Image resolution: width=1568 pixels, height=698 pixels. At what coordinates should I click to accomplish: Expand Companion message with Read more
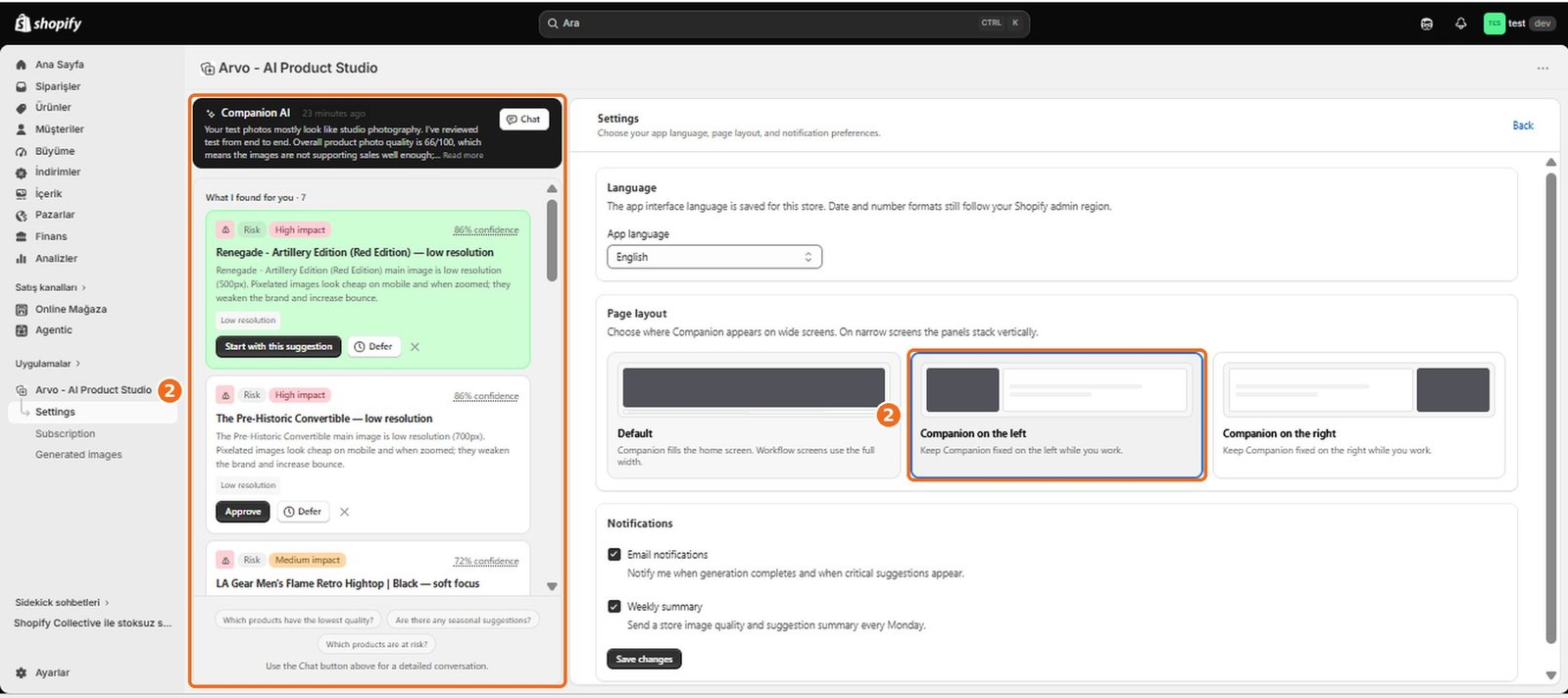(x=463, y=156)
